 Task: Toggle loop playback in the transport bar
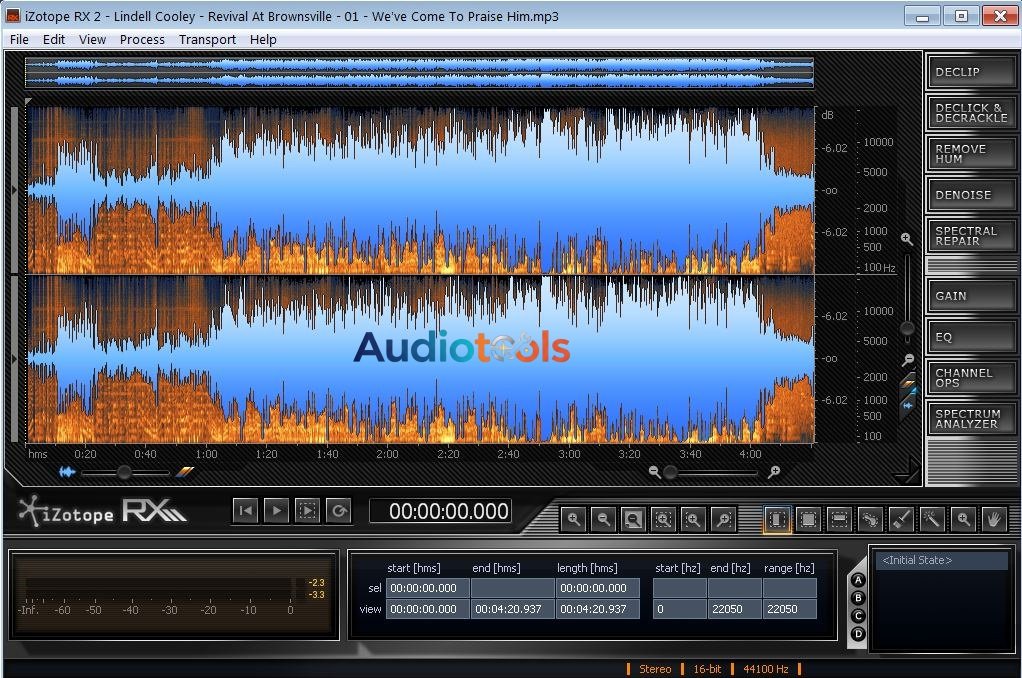[x=338, y=511]
